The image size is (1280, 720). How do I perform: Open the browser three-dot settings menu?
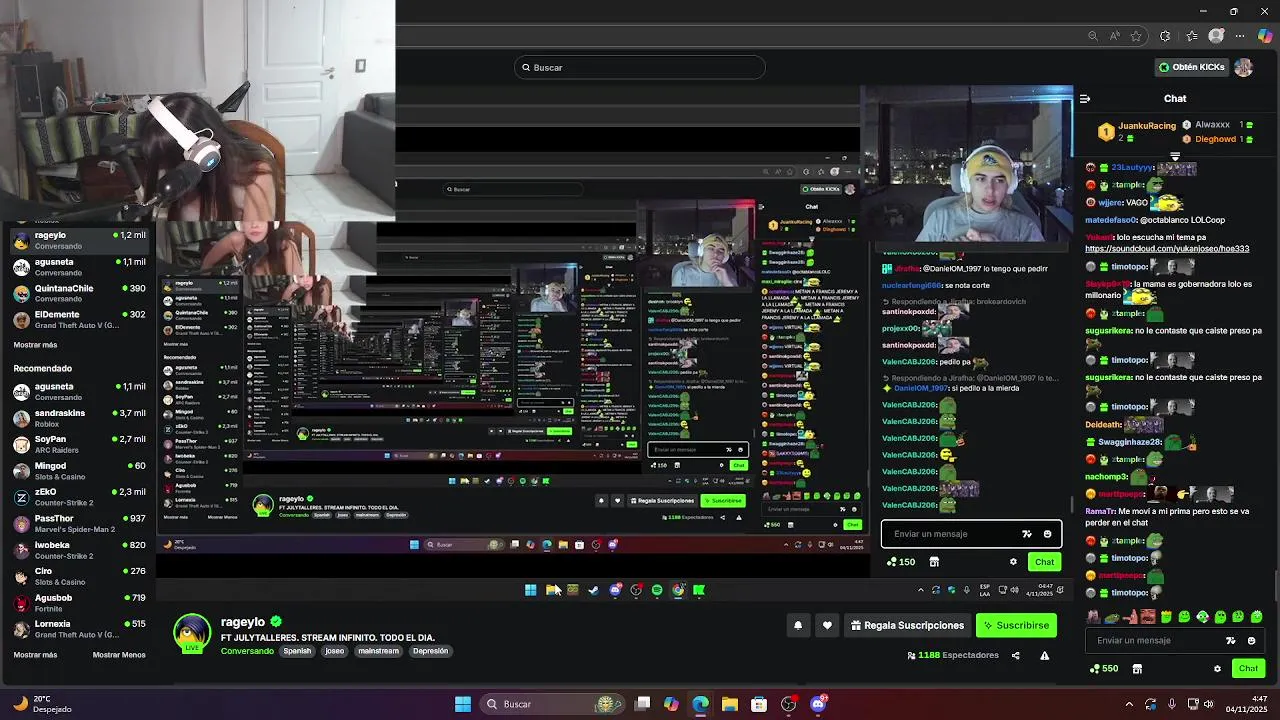coord(1242,36)
